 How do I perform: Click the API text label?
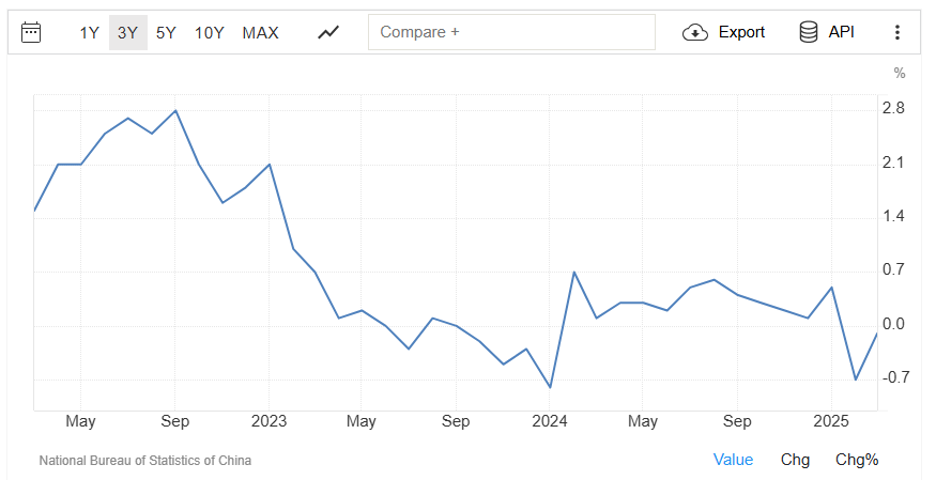pos(842,32)
